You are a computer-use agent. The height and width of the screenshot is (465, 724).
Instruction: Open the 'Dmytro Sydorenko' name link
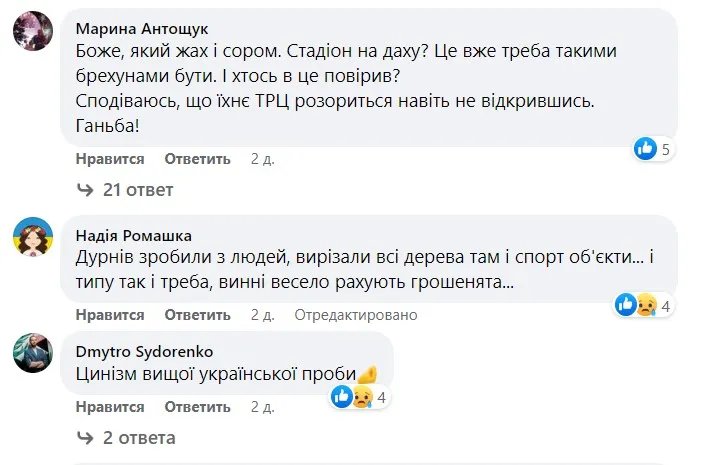[x=144, y=351]
